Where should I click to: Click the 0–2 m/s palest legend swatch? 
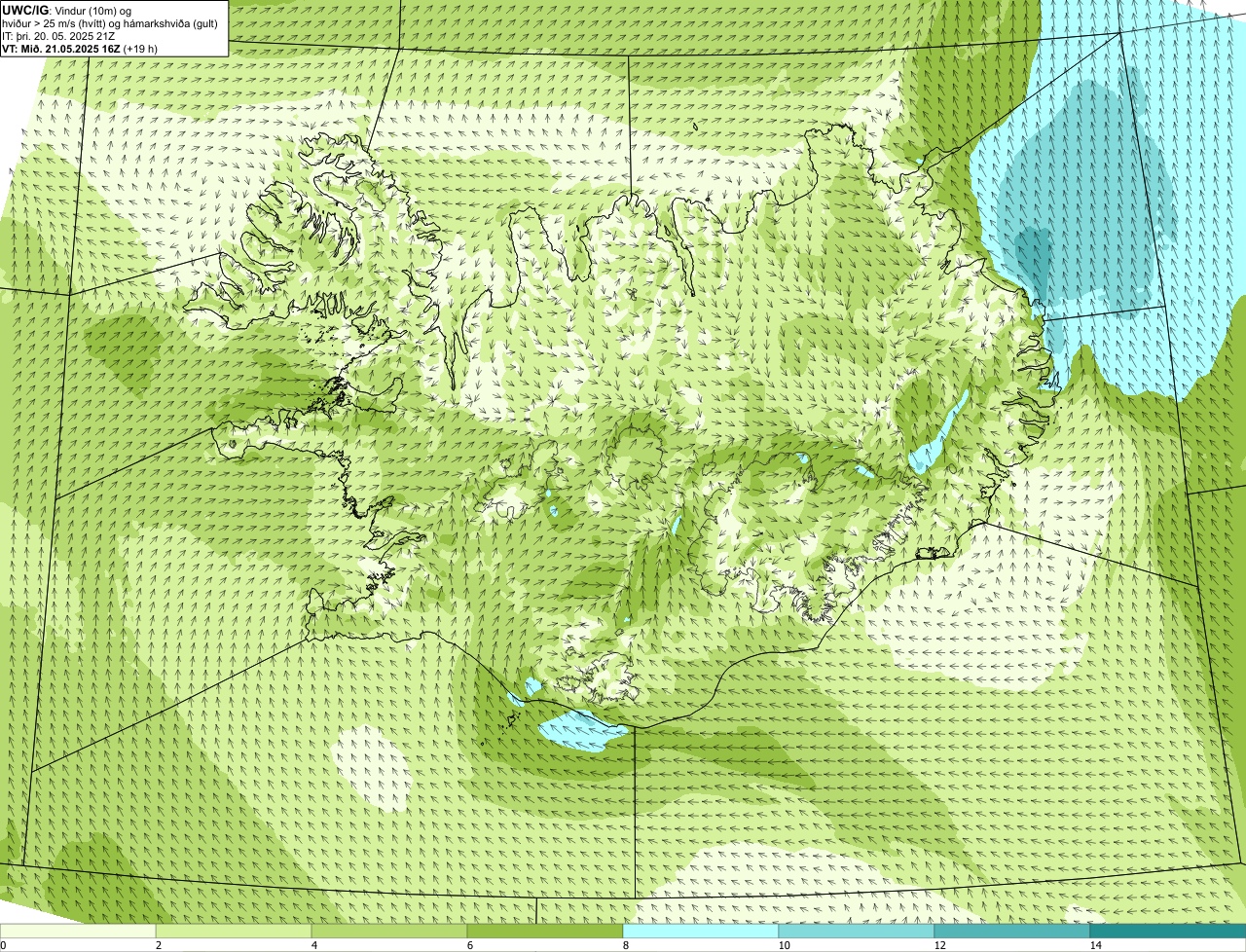pyautogui.click(x=78, y=931)
